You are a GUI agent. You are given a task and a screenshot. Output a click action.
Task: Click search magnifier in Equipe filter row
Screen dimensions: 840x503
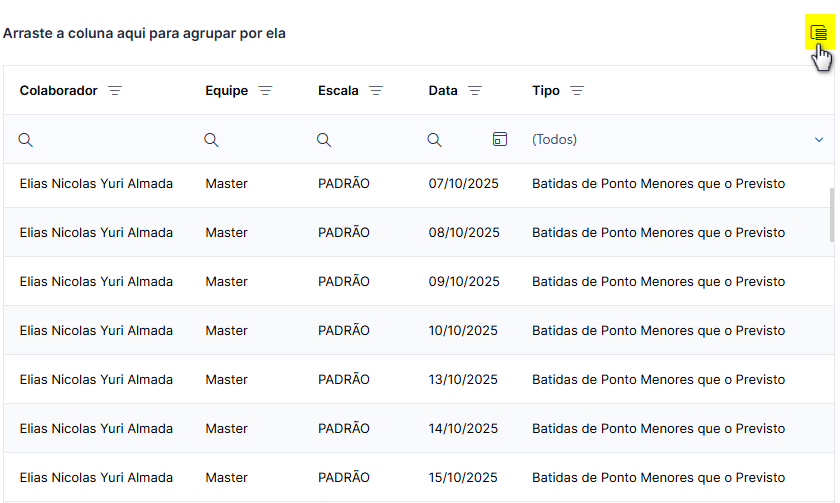[211, 140]
